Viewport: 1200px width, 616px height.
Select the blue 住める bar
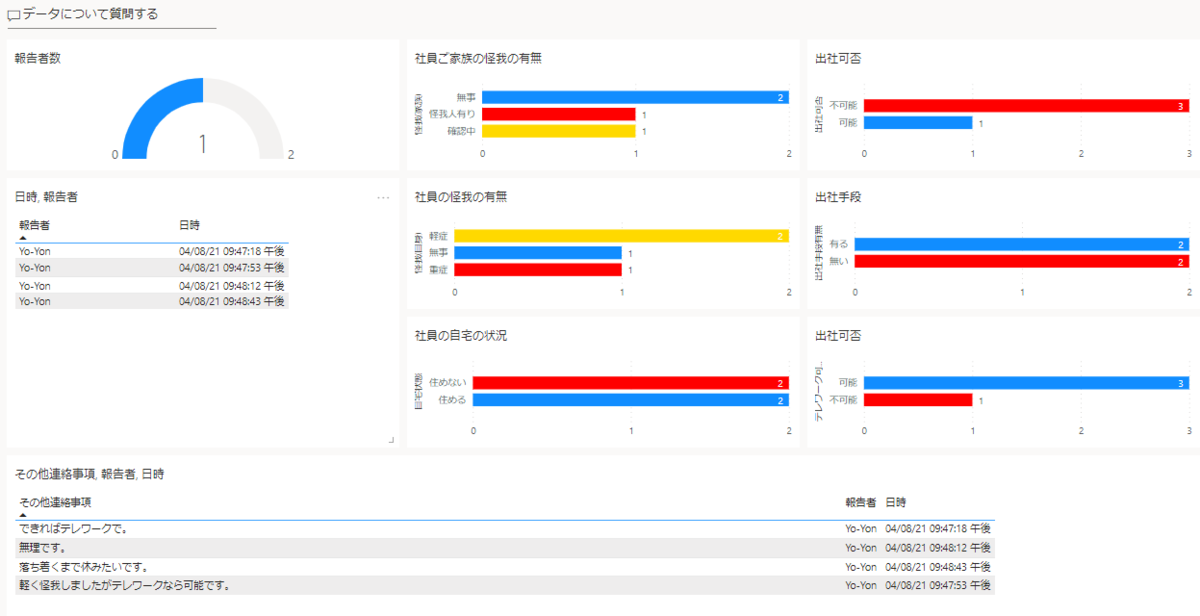631,400
